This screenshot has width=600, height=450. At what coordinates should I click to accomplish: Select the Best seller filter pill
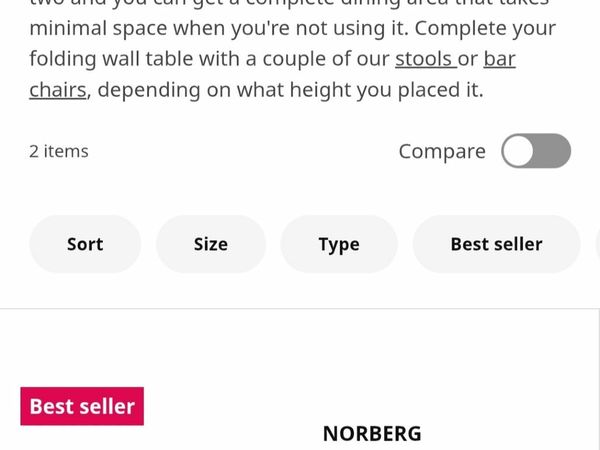click(x=496, y=244)
